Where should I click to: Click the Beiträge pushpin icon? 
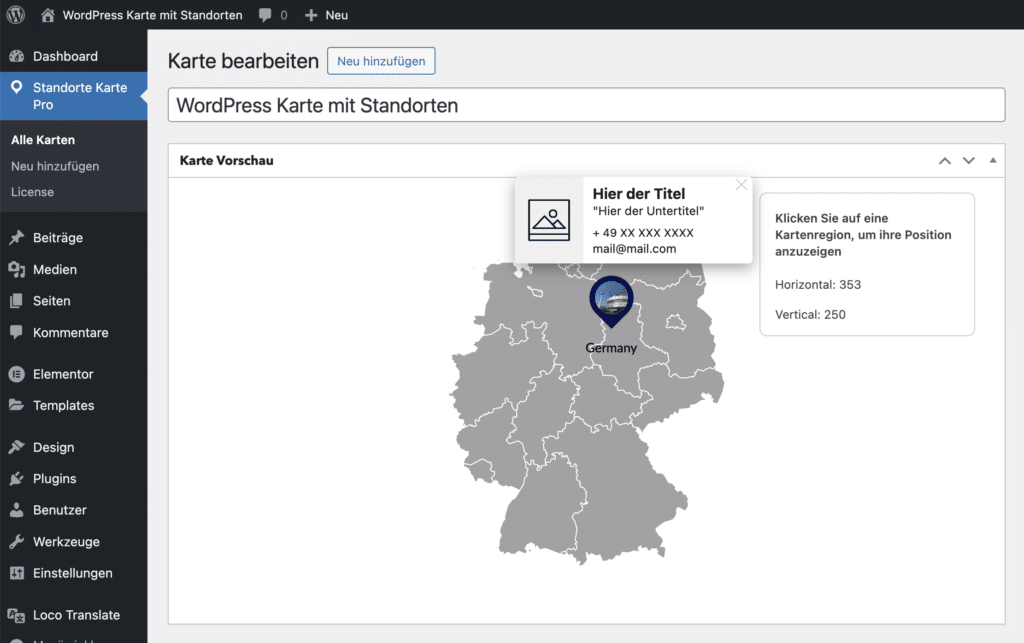pos(16,238)
